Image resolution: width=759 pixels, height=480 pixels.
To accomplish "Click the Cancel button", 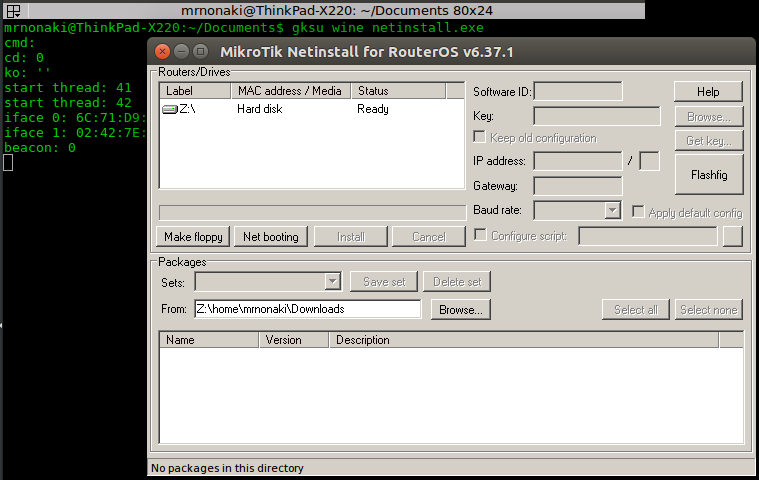I will 428,237.
